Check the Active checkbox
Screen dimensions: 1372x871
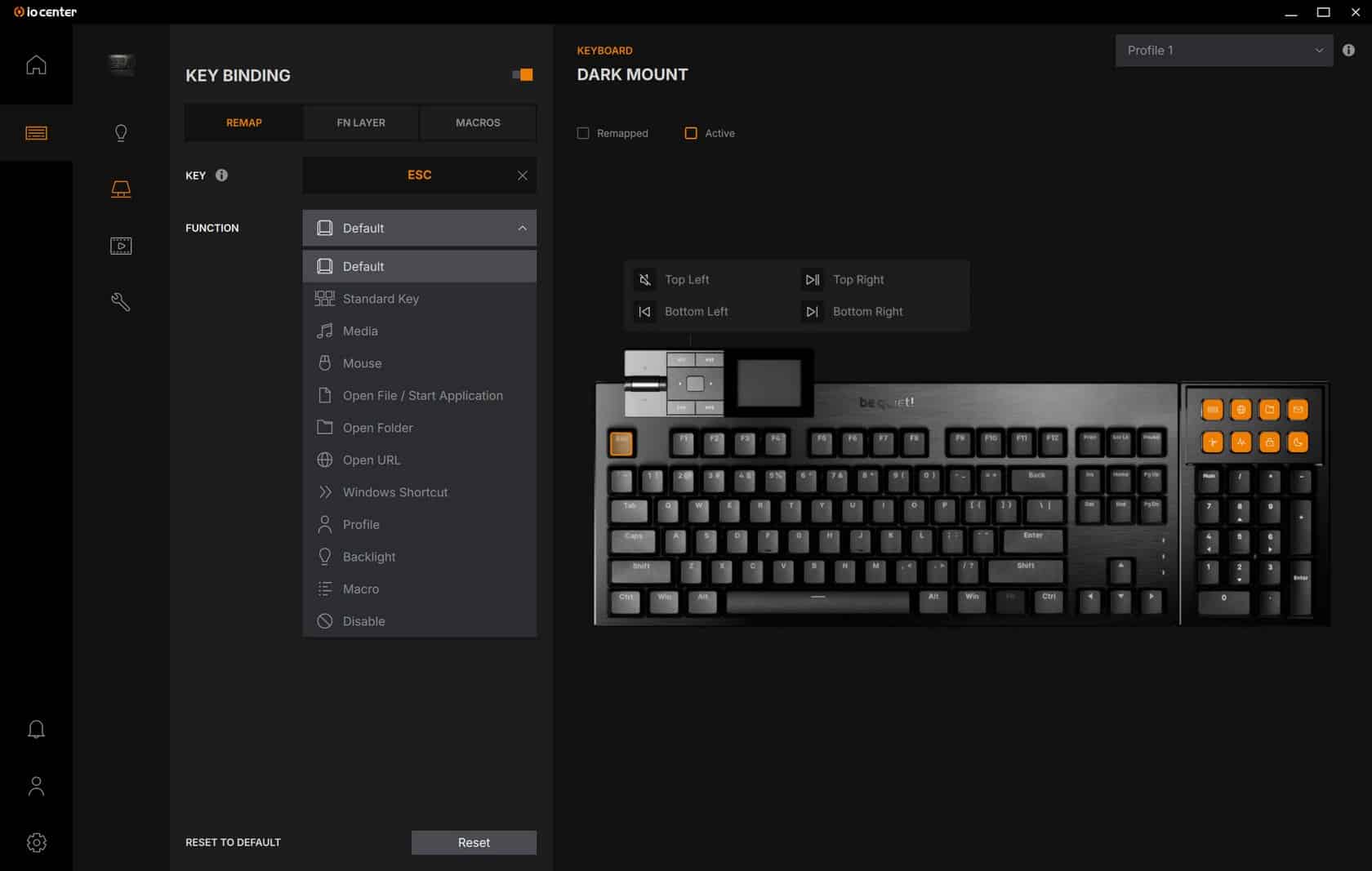coord(691,133)
